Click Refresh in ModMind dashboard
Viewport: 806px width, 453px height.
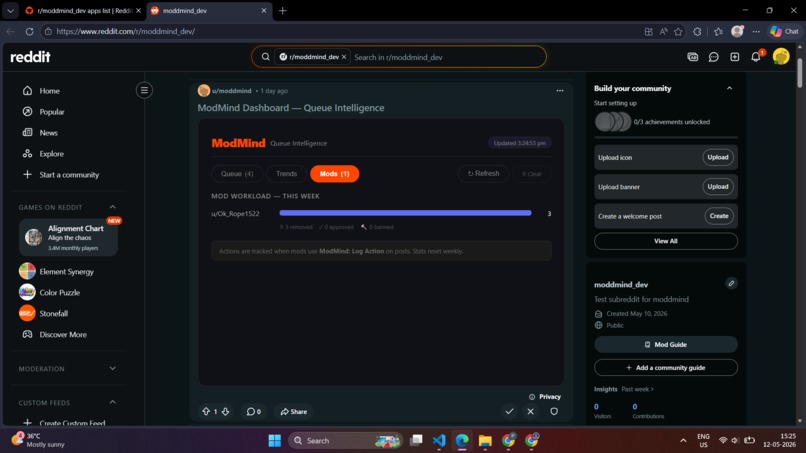pyautogui.click(x=483, y=174)
